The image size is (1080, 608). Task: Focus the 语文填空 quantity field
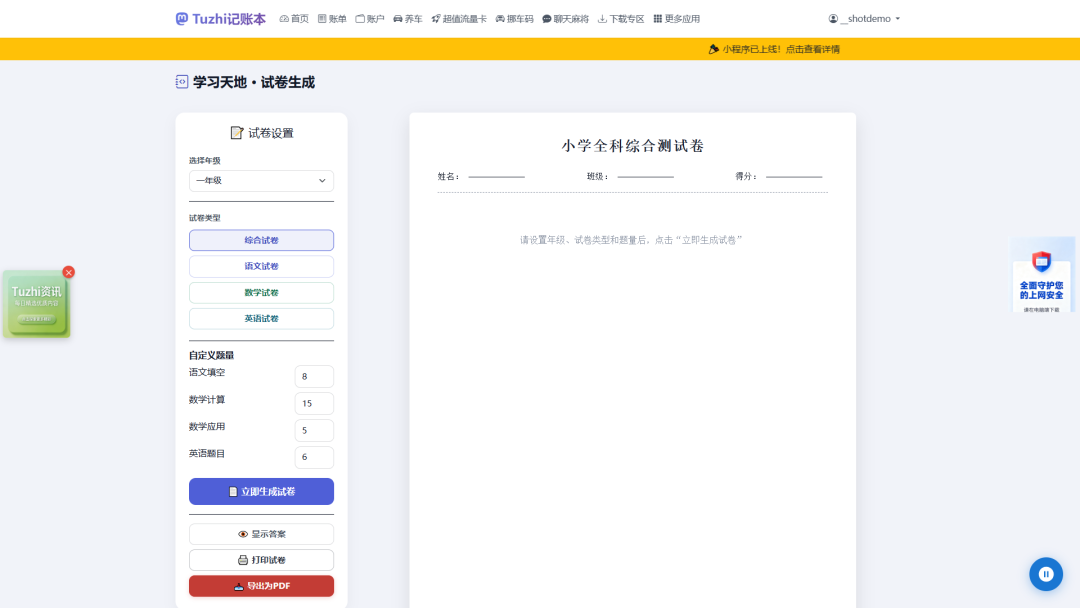click(314, 376)
